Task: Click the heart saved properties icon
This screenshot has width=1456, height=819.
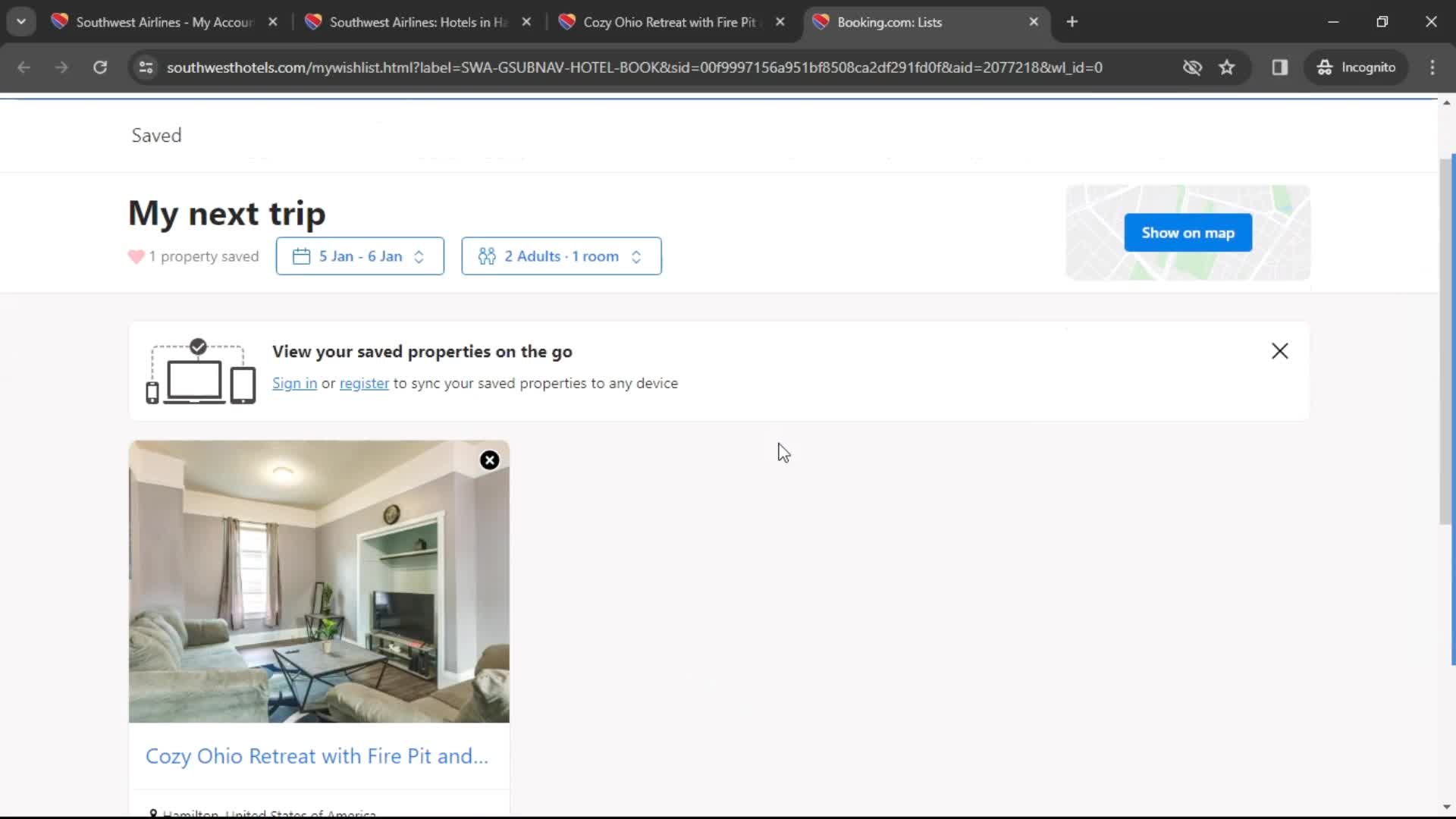Action: point(136,256)
